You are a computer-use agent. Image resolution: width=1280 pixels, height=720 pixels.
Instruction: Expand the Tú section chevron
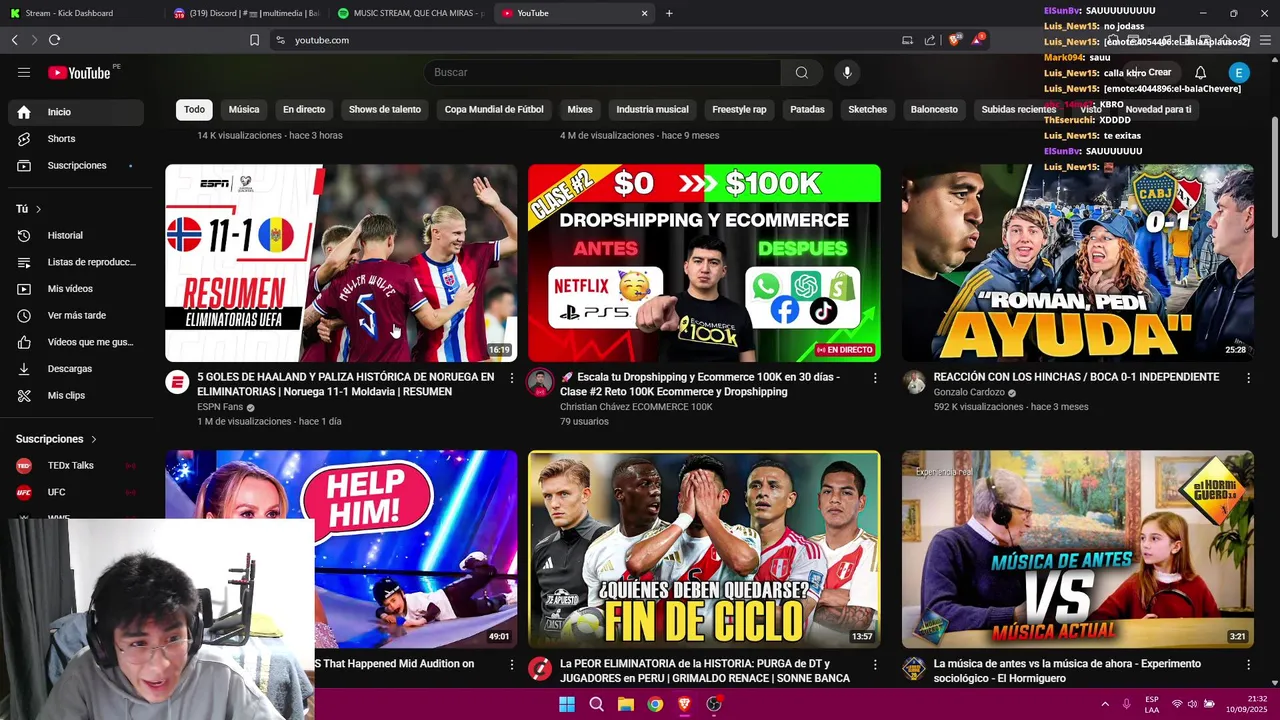click(38, 209)
